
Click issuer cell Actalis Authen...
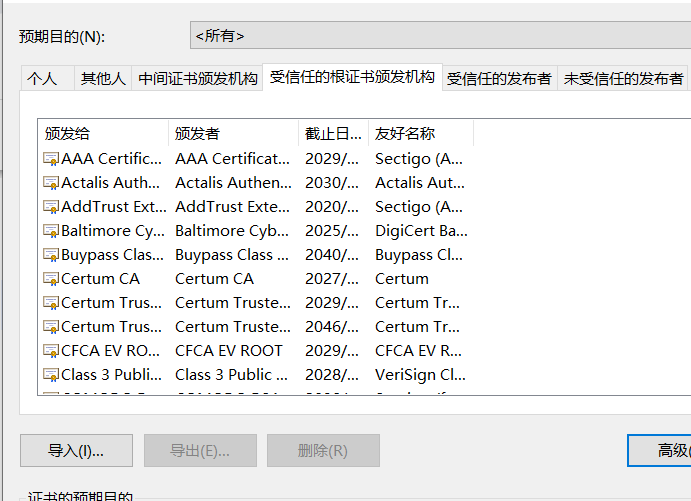click(234, 182)
